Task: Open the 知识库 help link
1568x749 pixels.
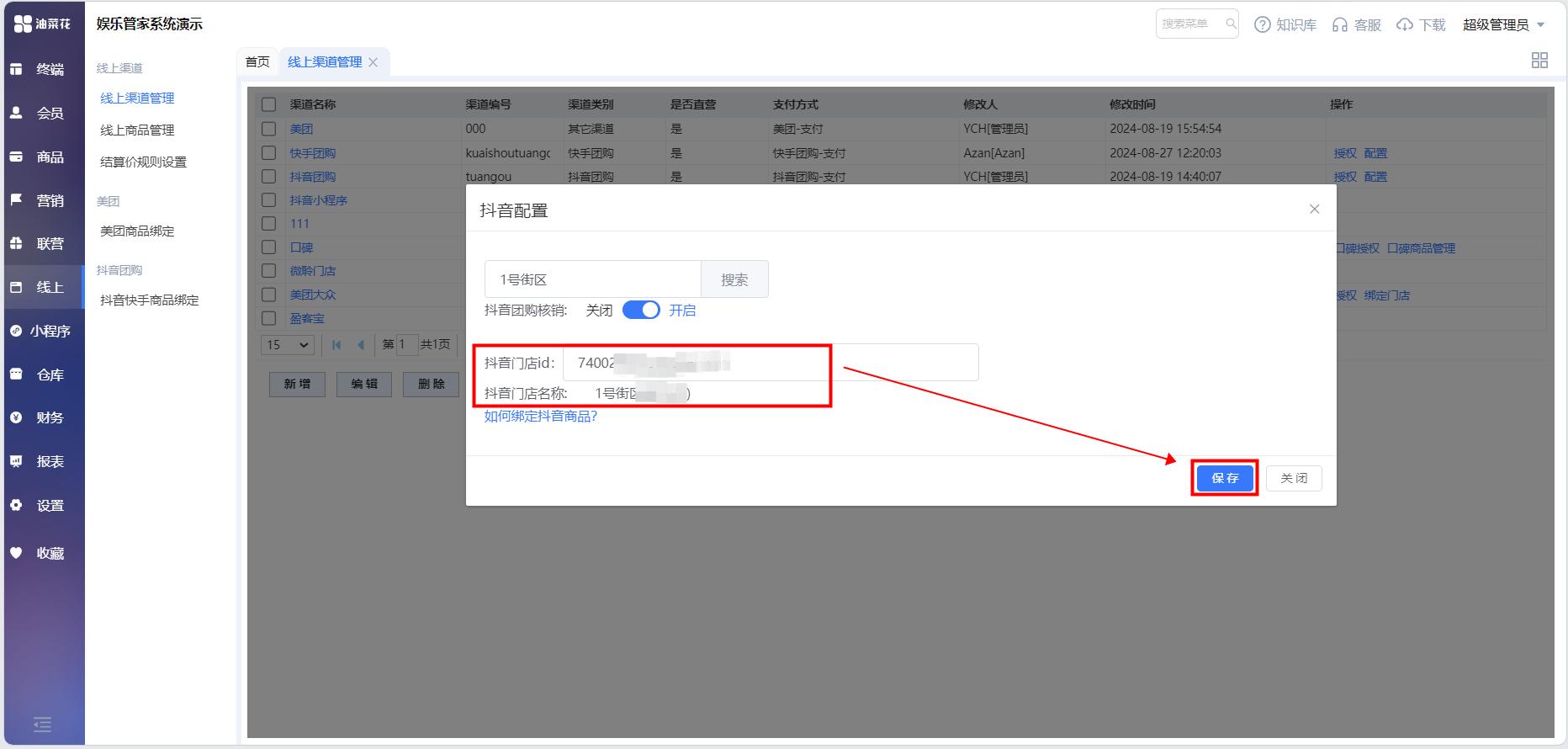Action: click(1285, 24)
